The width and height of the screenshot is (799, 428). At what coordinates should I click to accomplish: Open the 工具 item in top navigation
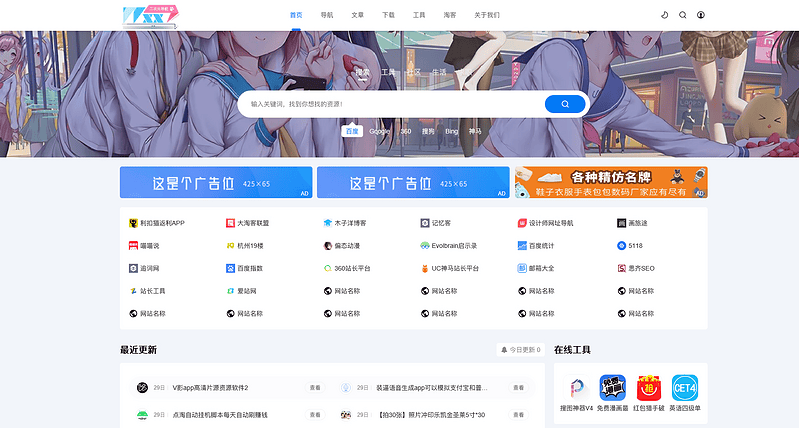tap(419, 15)
